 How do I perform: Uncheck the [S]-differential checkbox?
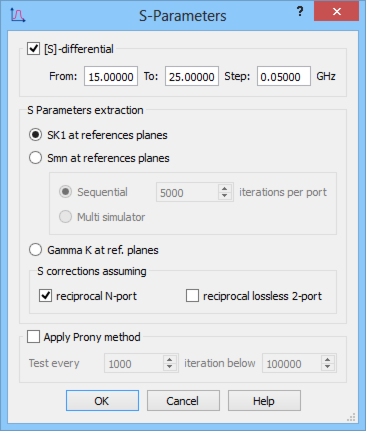(x=33, y=49)
